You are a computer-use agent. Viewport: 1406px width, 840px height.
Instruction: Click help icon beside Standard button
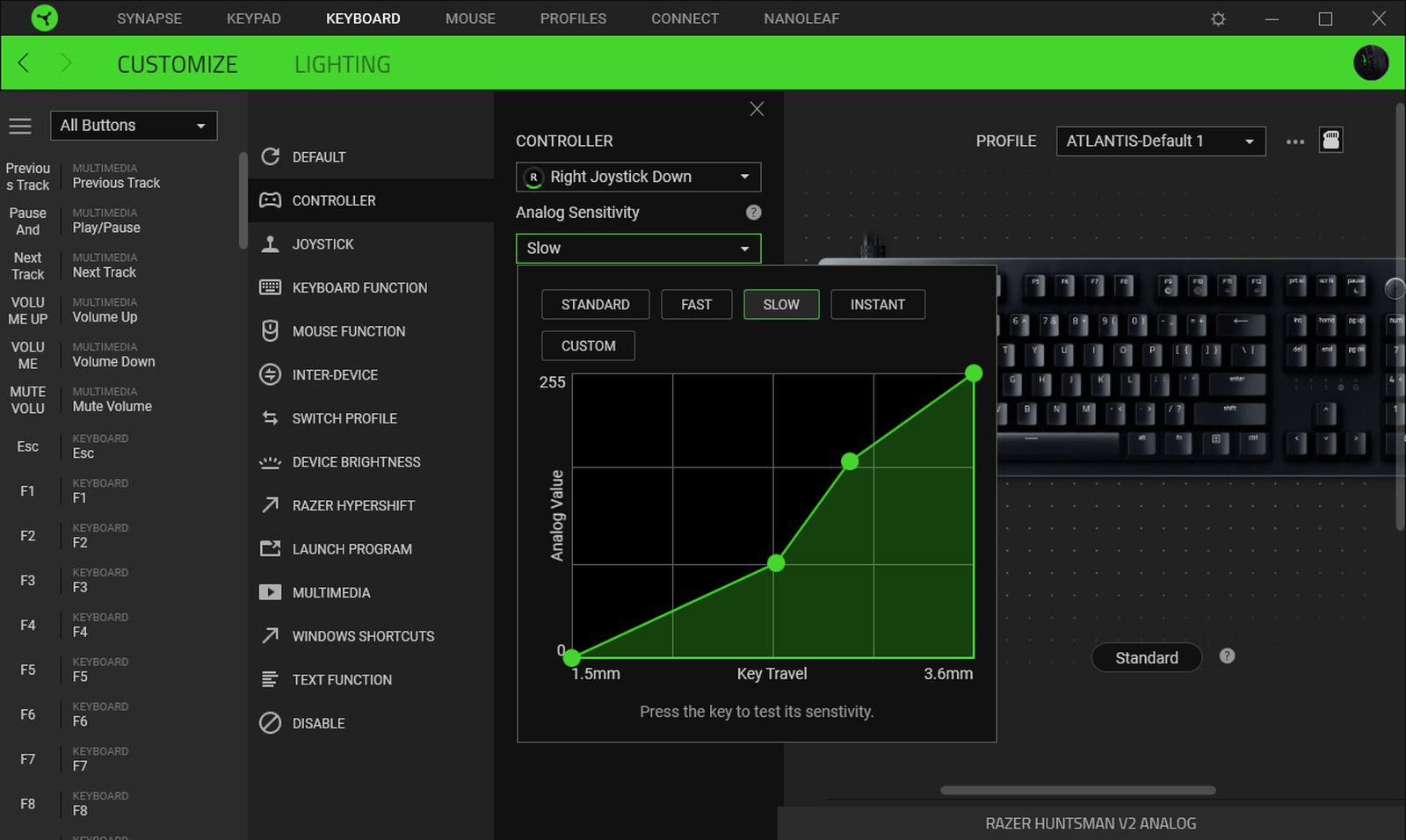(x=1228, y=656)
